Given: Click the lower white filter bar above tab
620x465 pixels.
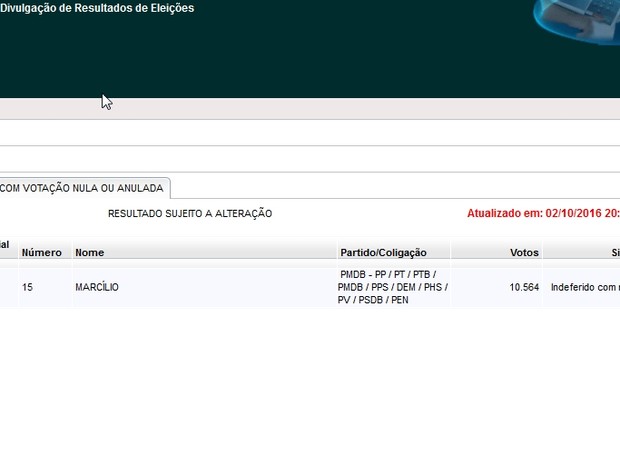Looking at the screenshot, I should click(x=310, y=159).
